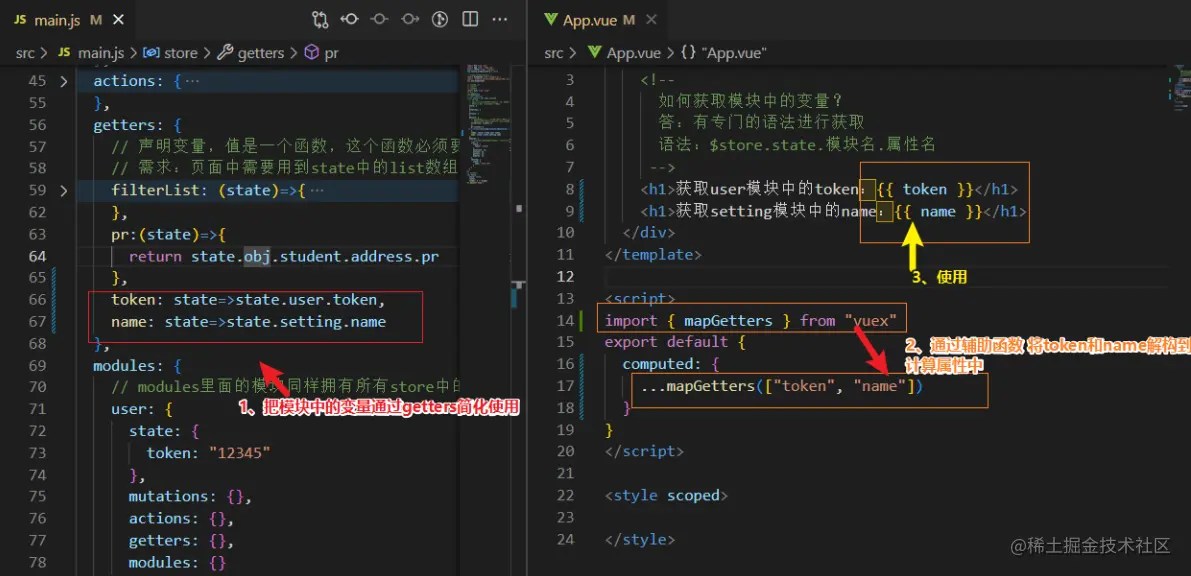Click 'token: "12345"' on line 73
1191x576 pixels.
[209, 454]
